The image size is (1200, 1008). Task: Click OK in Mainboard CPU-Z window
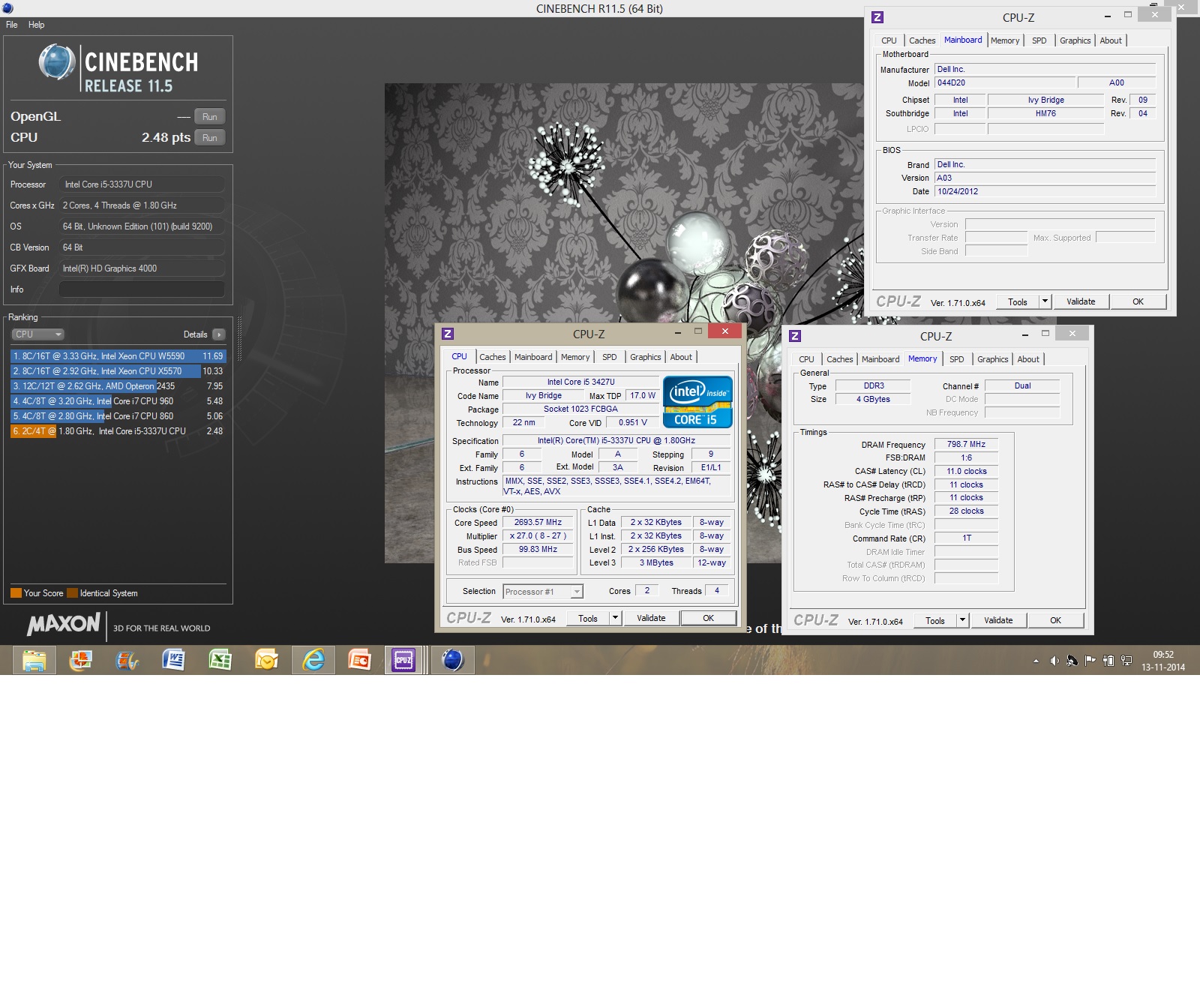[1138, 301]
